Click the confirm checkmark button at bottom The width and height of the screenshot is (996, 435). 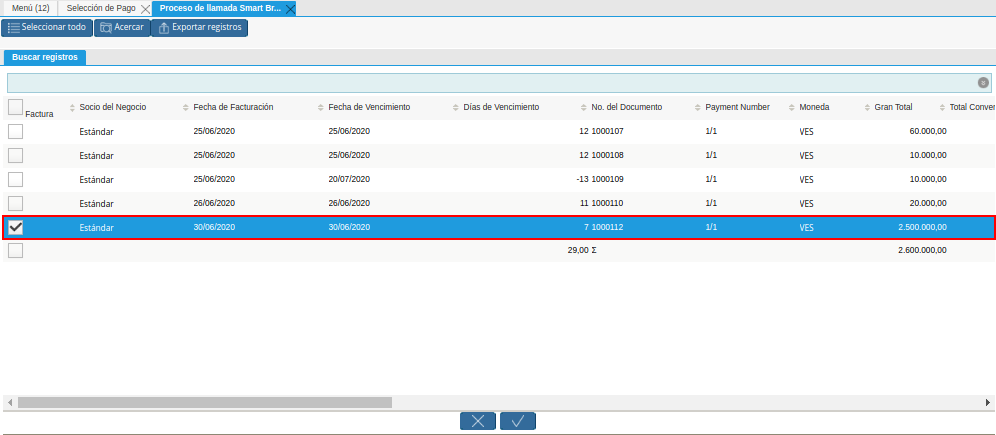click(518, 421)
